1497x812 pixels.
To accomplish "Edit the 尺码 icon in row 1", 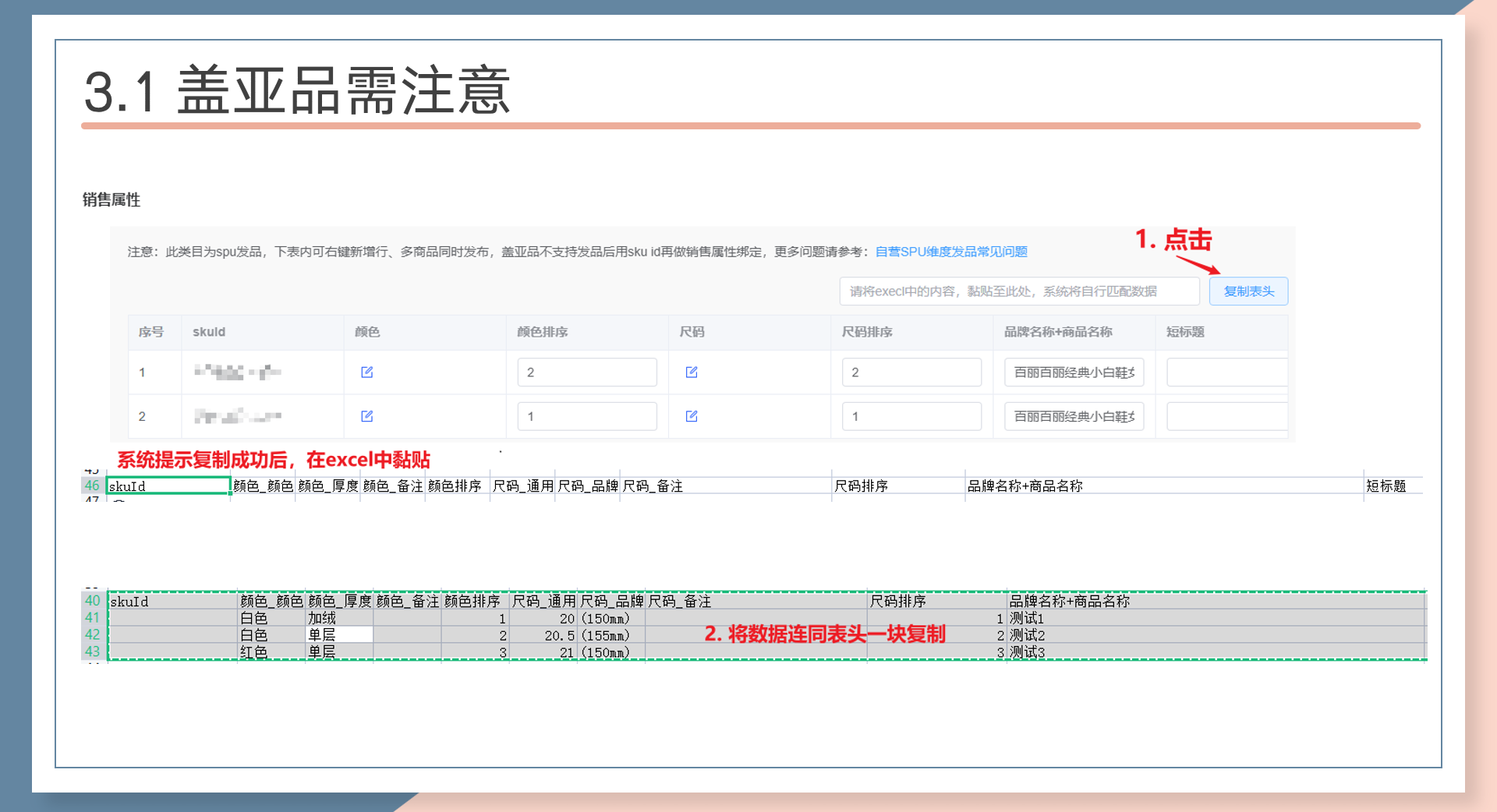I will [x=692, y=372].
